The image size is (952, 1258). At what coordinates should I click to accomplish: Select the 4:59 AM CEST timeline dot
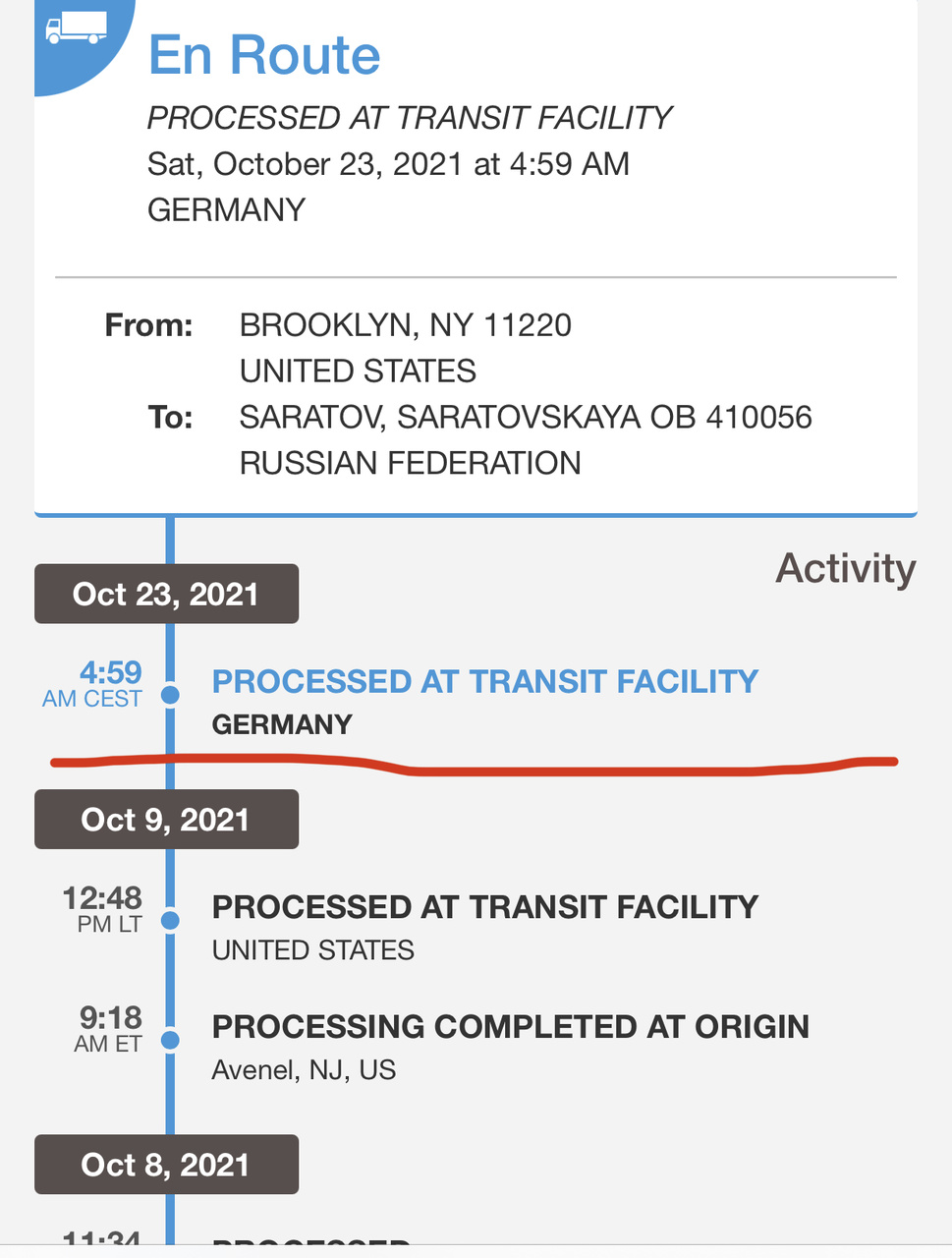pos(170,695)
